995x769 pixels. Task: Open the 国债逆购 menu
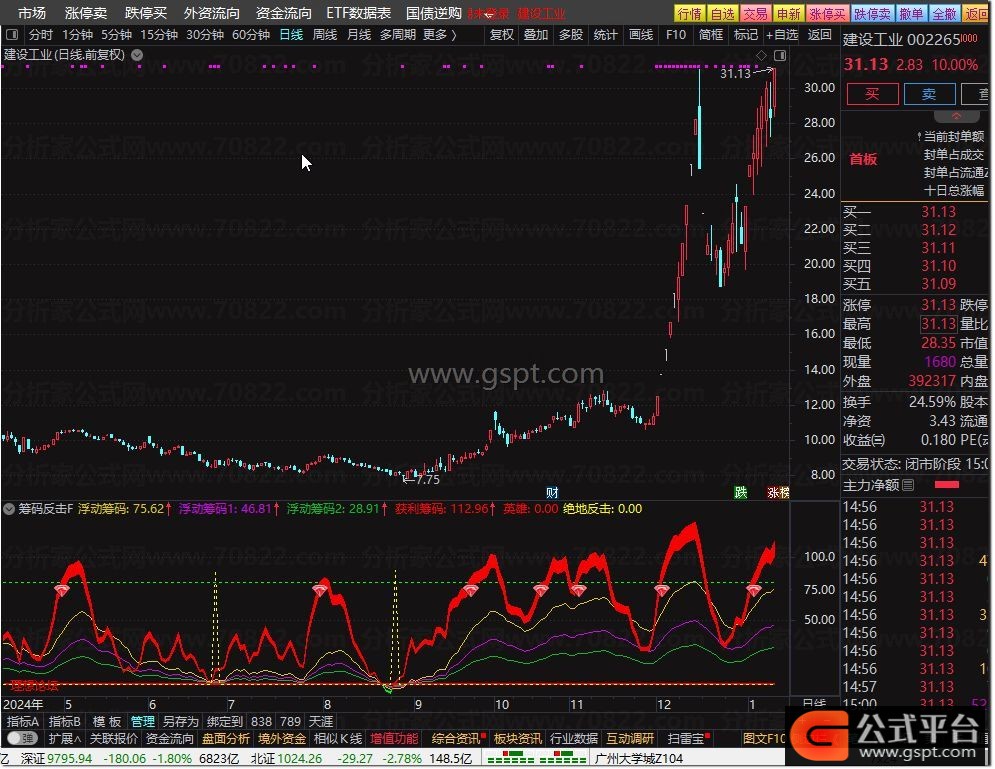click(434, 13)
